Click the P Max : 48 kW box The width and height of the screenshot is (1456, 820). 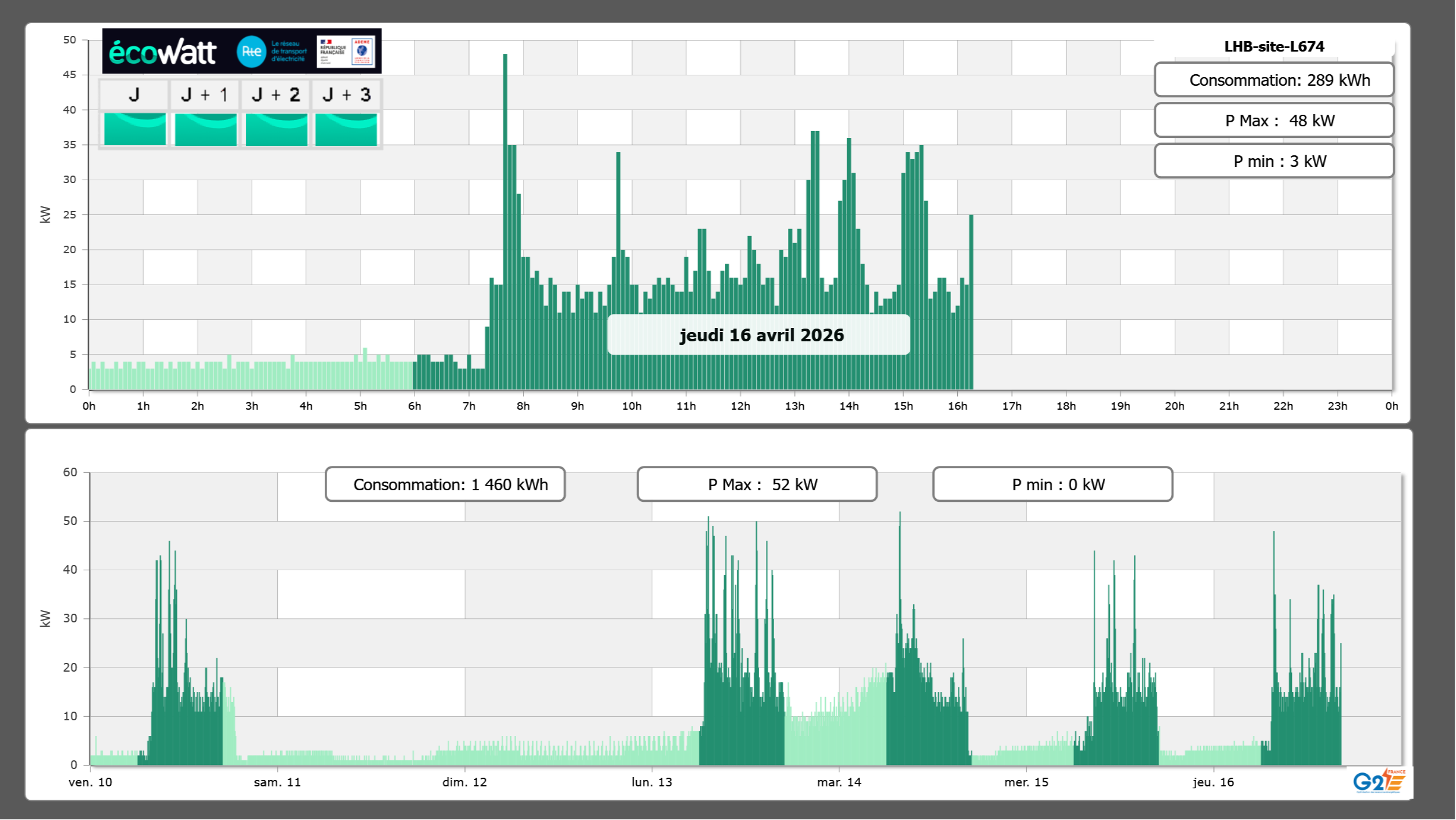click(1273, 121)
